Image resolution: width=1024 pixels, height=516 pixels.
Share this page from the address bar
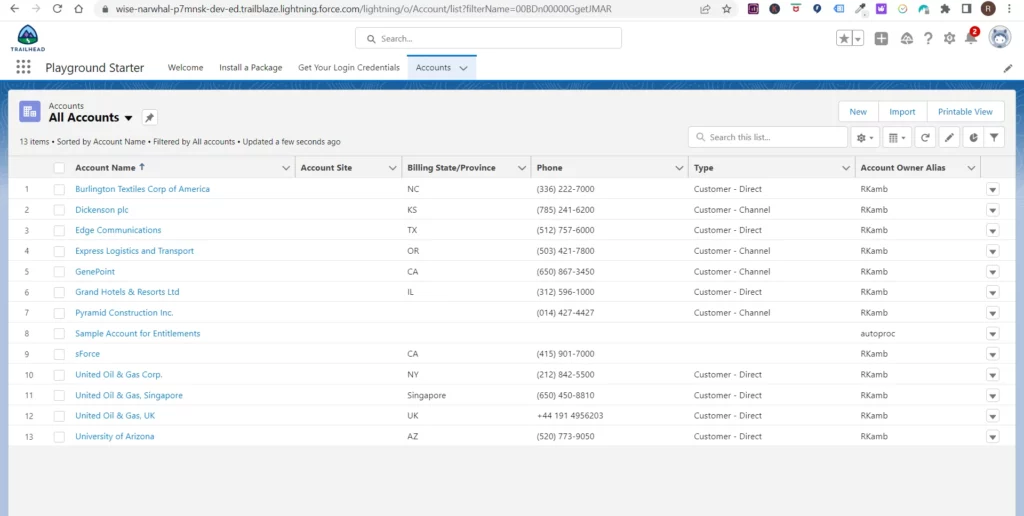[705, 9]
